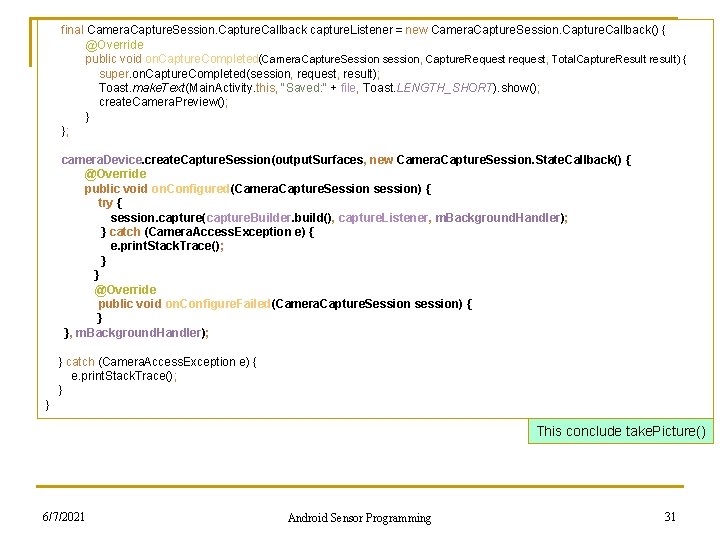Image resolution: width=720 pixels, height=540 pixels.
Task: Click the 'This conclude takePicture()' callout box
Action: 621,431
